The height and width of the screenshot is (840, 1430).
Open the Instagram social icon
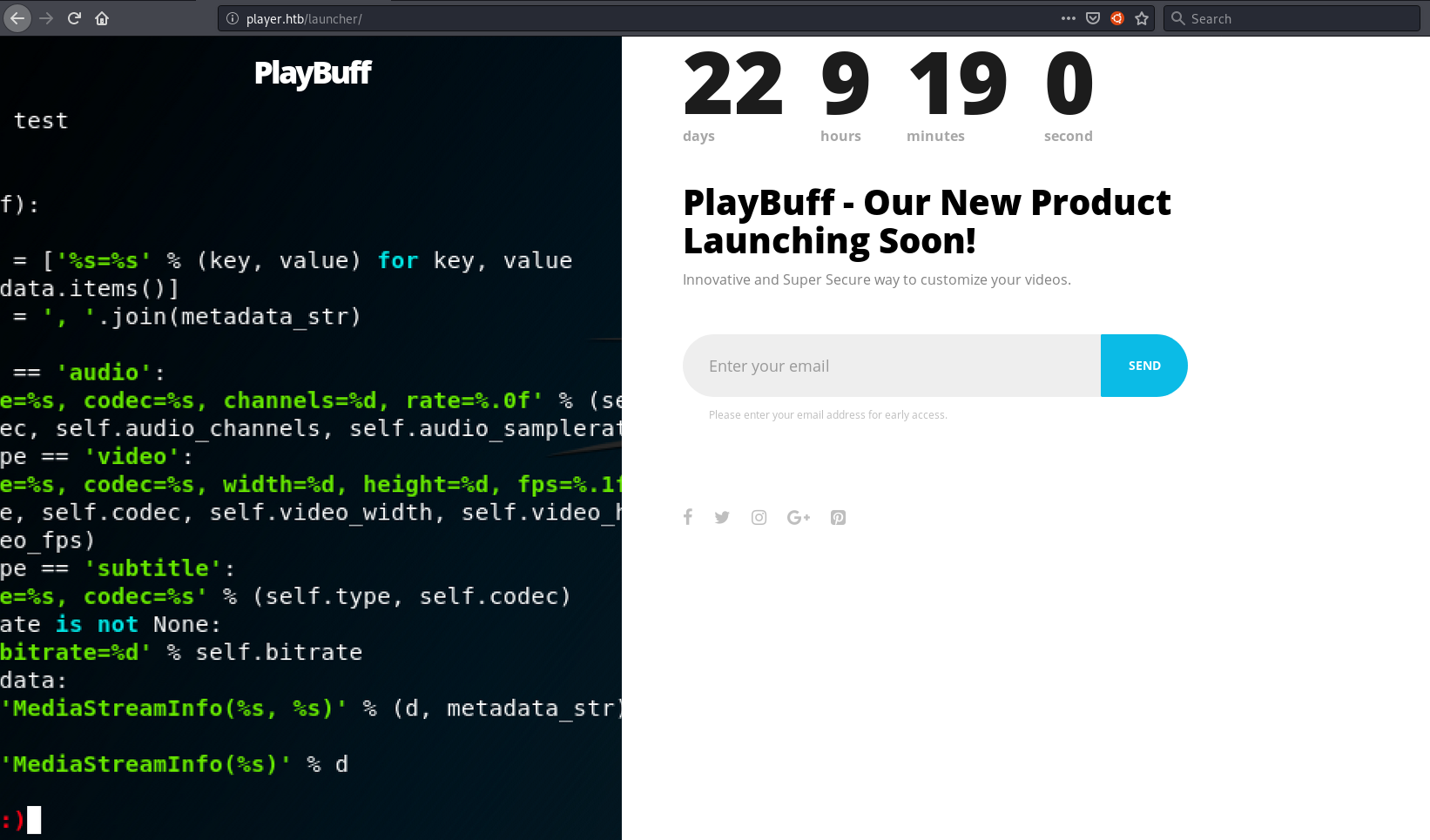click(x=759, y=517)
